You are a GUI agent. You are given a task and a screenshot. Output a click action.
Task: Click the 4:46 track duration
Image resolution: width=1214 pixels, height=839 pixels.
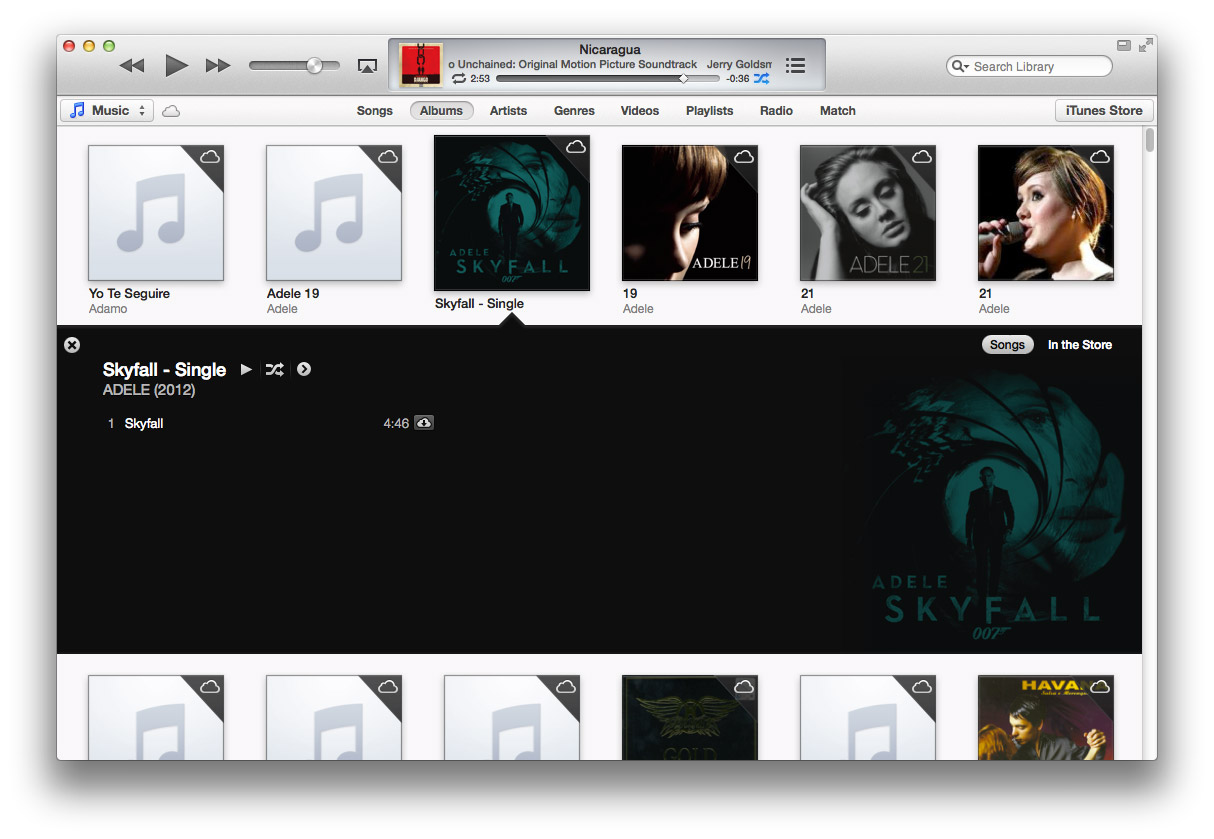396,424
